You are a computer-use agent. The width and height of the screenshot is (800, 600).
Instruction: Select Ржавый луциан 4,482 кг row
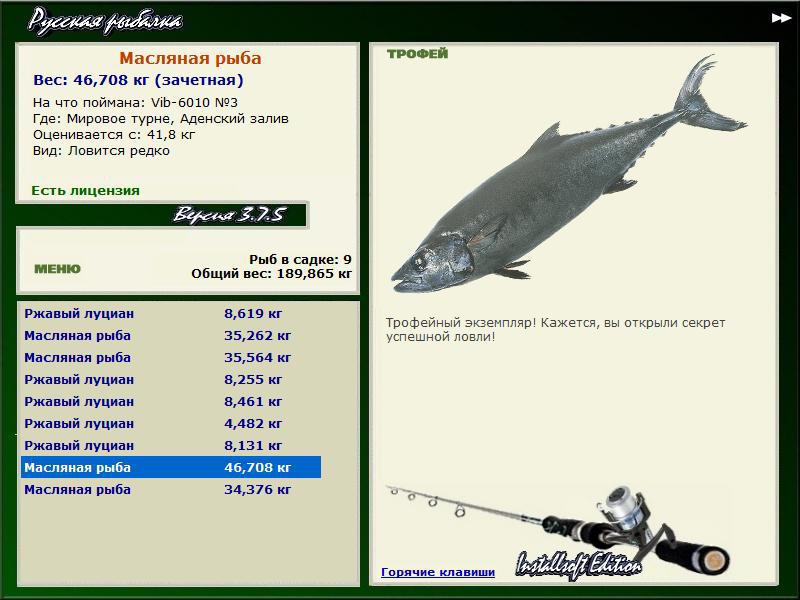coord(171,423)
